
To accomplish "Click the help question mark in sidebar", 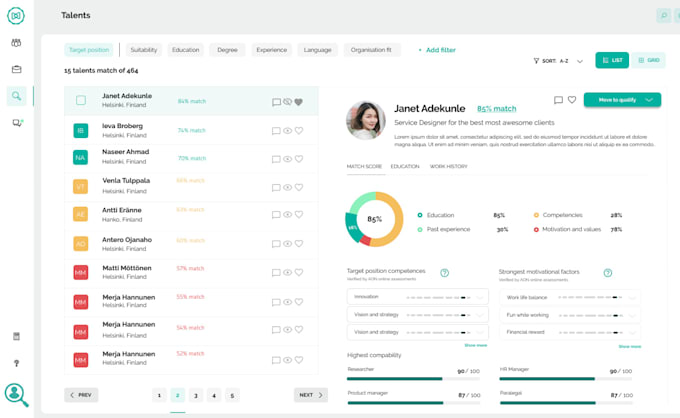I will (16, 363).
